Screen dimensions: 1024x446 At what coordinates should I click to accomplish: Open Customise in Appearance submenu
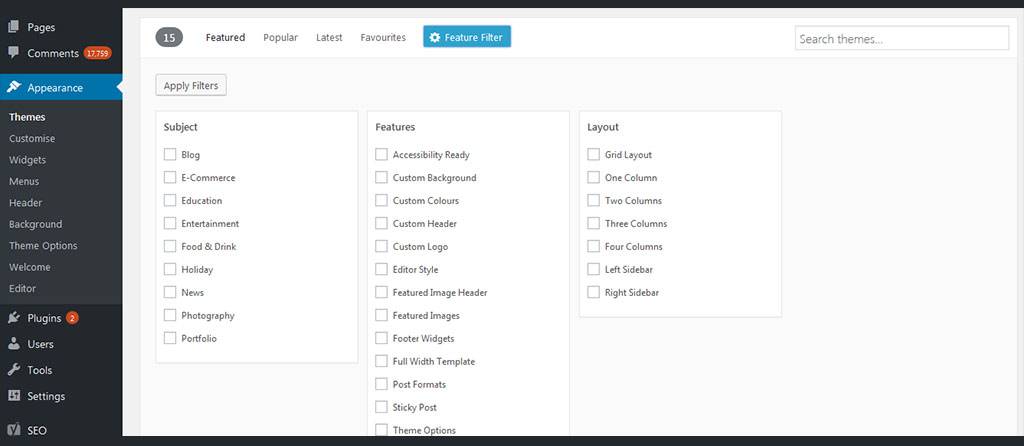32,138
